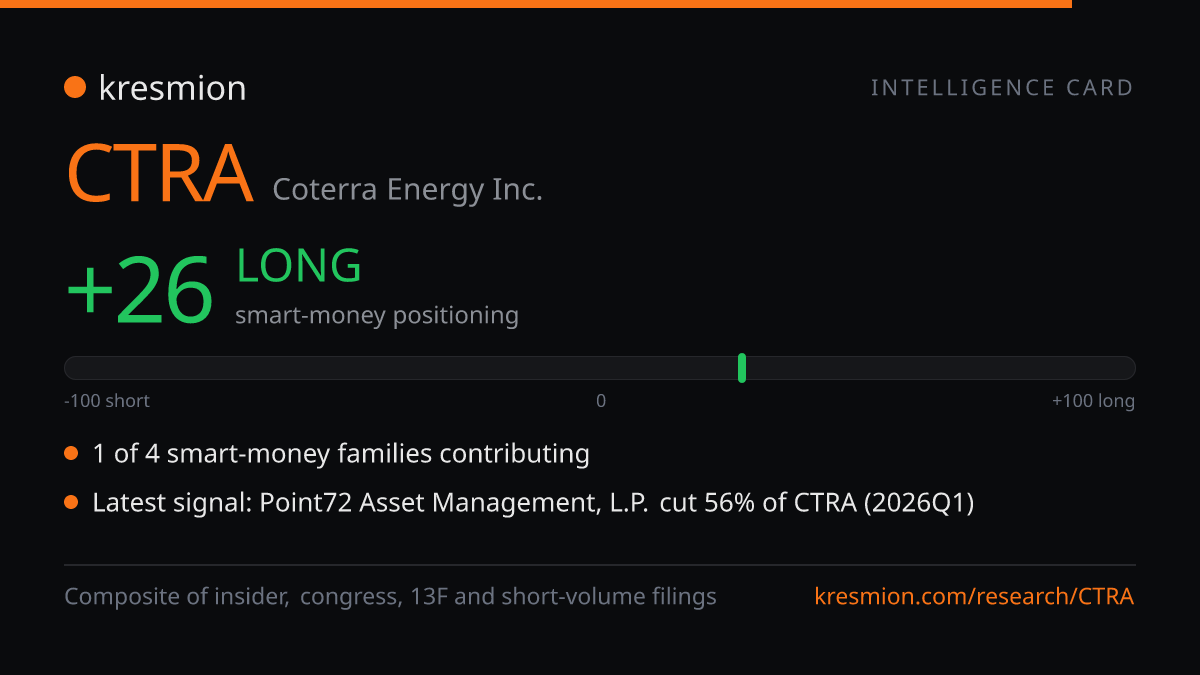Click the INTELLIGENCE CARD label
Screen dimensions: 1200x675
[x=1002, y=88]
